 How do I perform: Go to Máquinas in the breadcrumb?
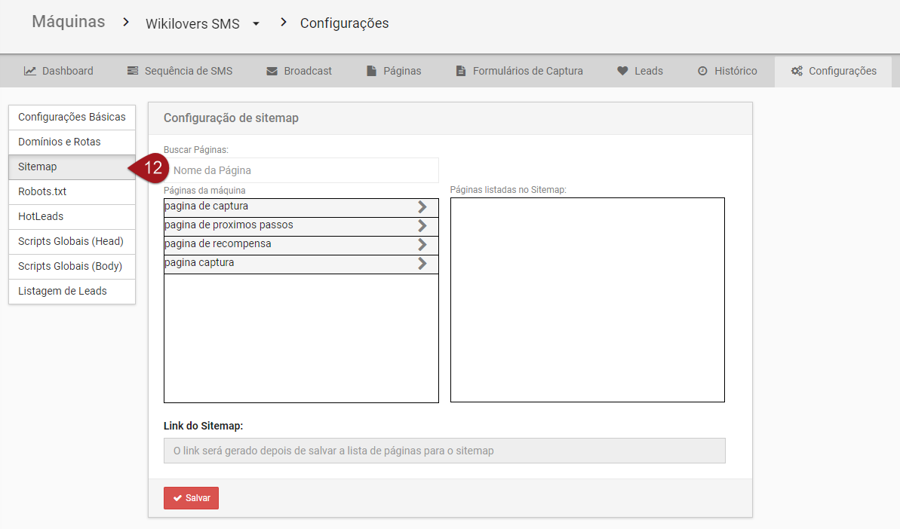[68, 22]
